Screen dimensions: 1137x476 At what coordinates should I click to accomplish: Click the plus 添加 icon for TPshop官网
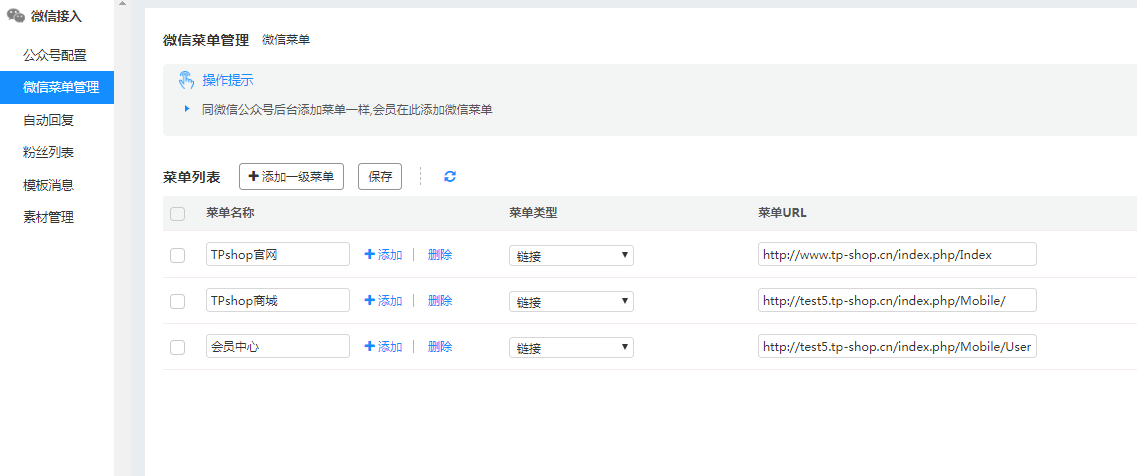[369, 255]
